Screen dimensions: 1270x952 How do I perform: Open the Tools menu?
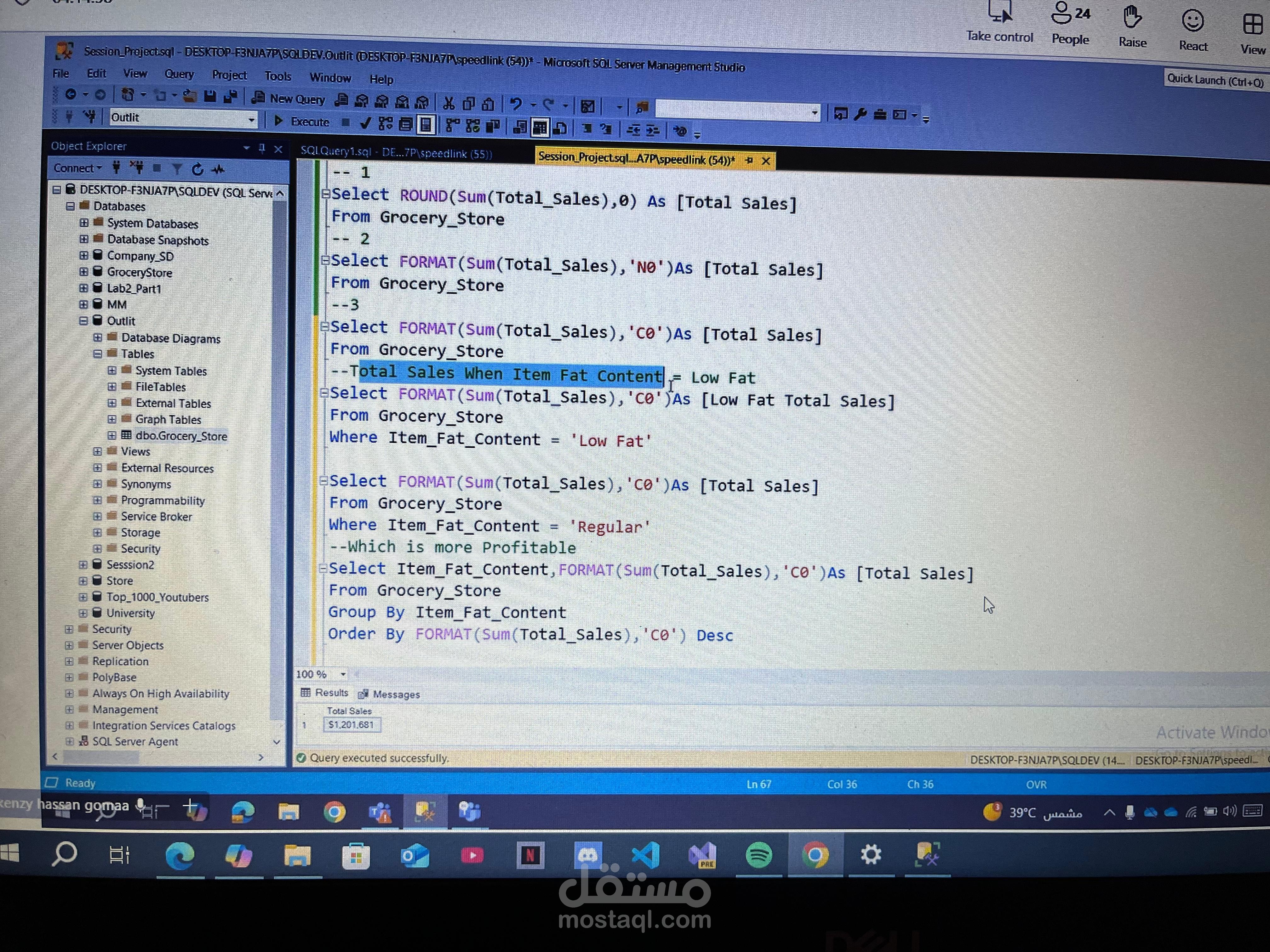tap(278, 76)
